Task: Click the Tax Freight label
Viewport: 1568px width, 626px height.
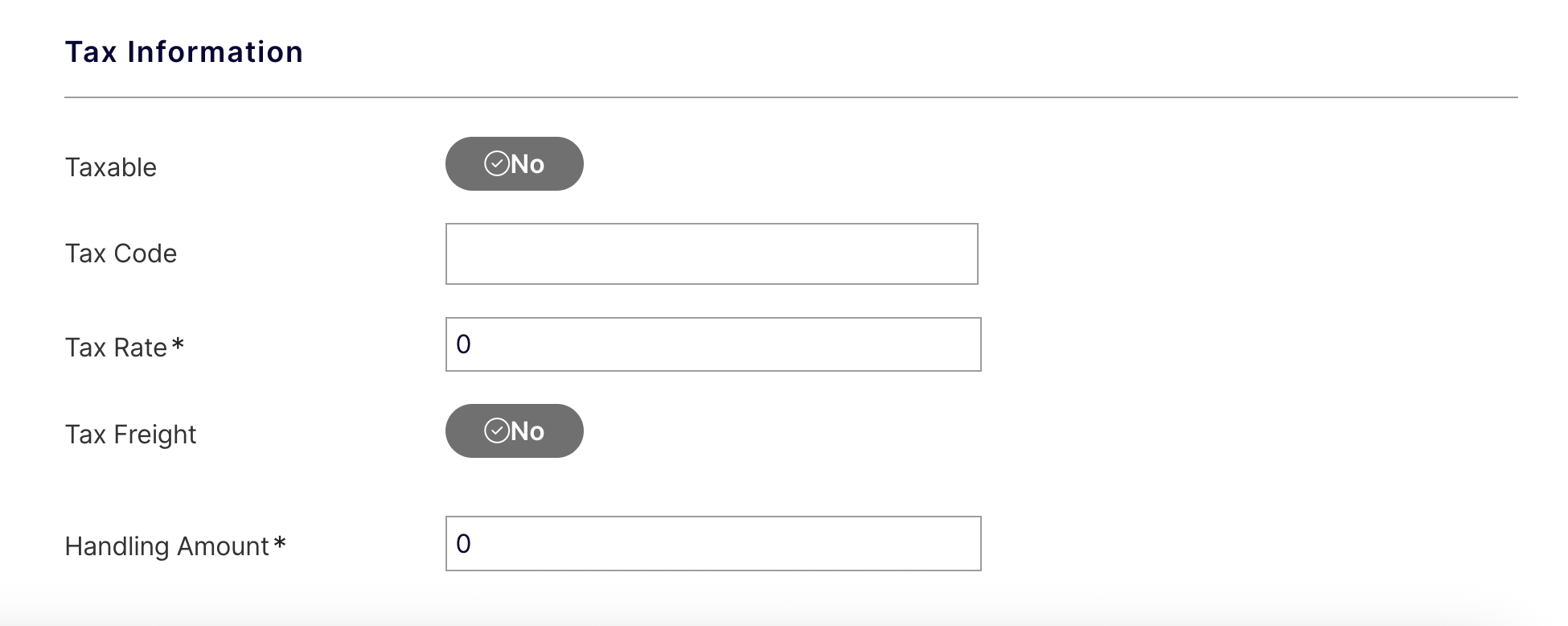Action: pyautogui.click(x=130, y=434)
